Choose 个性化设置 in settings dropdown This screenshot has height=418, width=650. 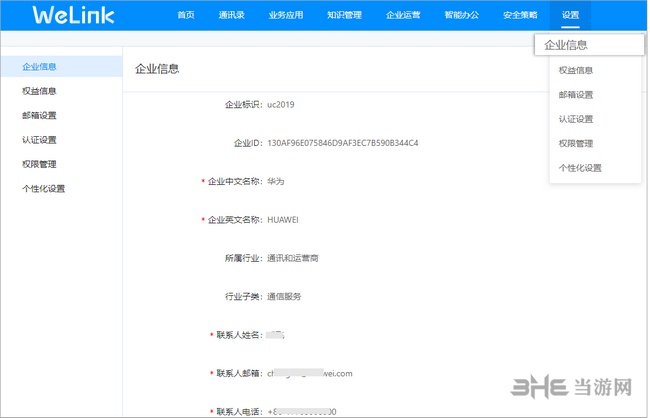[580, 168]
